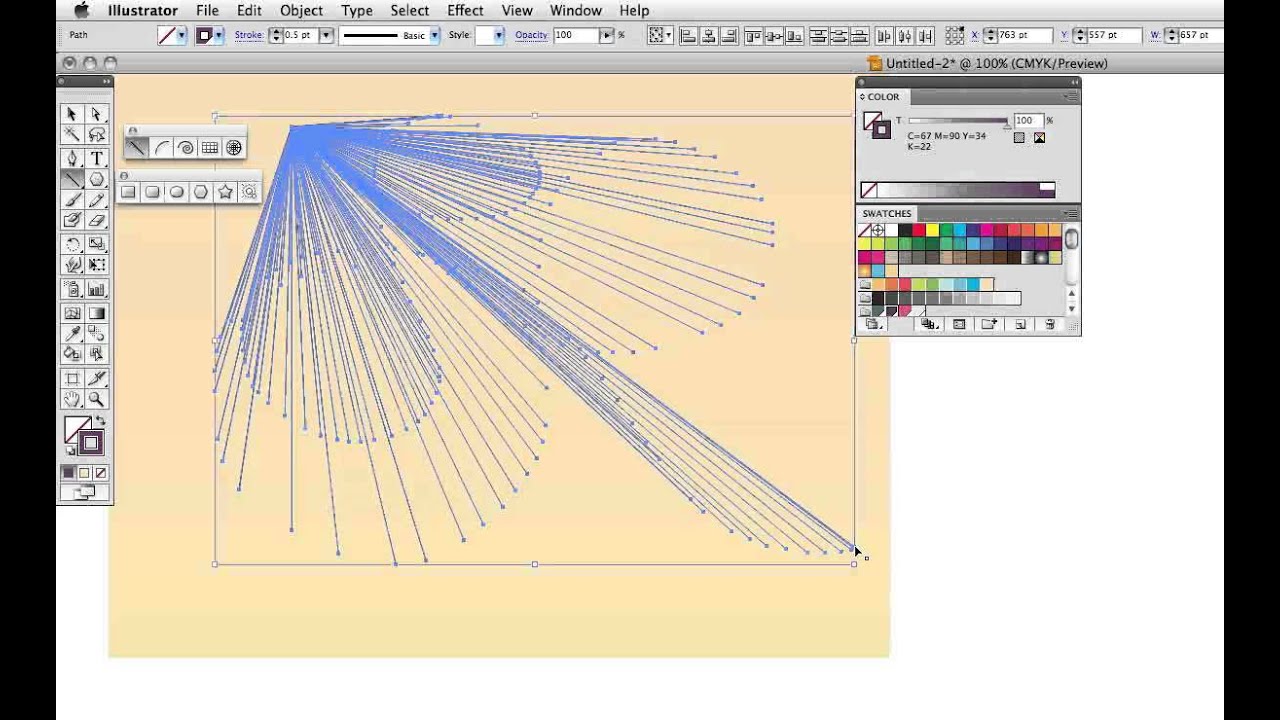This screenshot has width=1280, height=720.
Task: Choose the Ellipse tool in shapes panel
Action: (x=176, y=192)
